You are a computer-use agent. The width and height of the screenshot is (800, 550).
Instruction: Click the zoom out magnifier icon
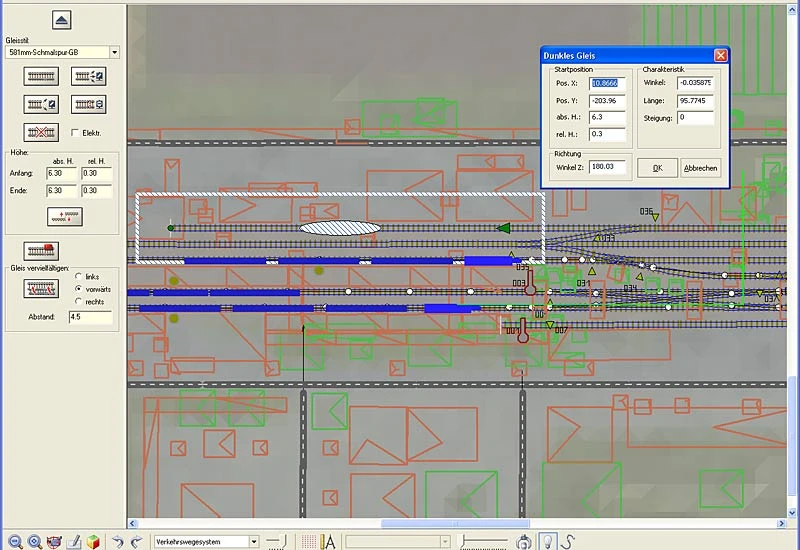15,541
